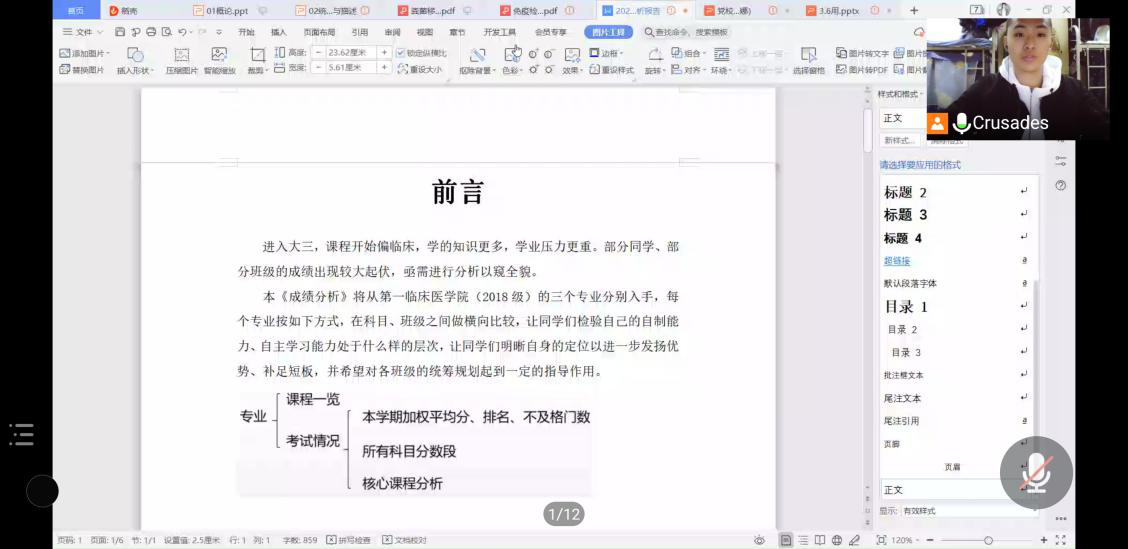
Task: Unmute the crossed-out microphone button
Action: 1036,472
